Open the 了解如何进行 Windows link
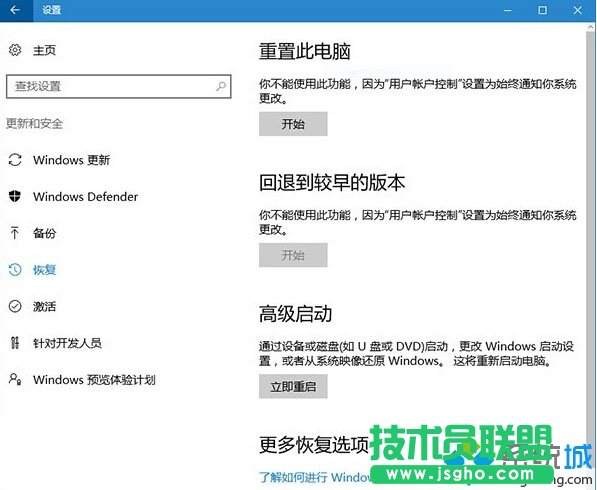Screen dimensions: 597x490 315,477
